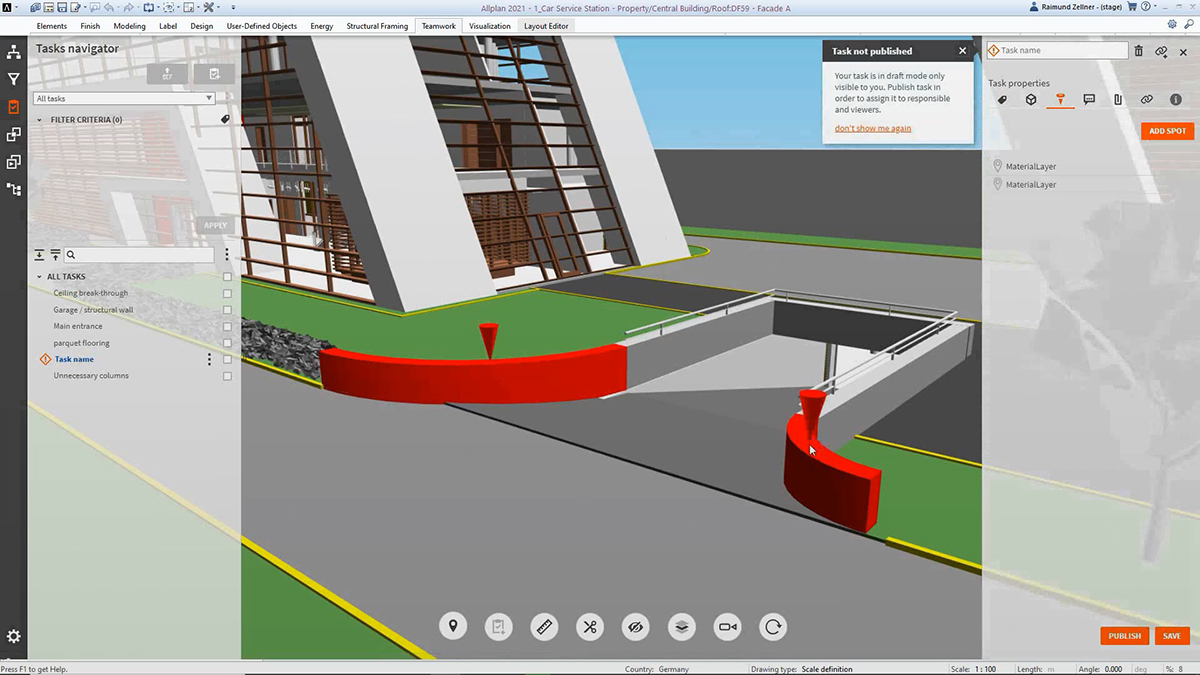This screenshot has width=1200, height=675.
Task: Toggle the hide objects eye icon
Action: tap(635, 627)
